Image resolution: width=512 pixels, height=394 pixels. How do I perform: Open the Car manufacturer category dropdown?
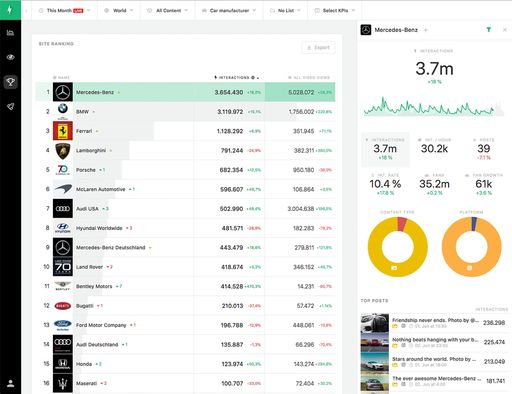pyautogui.click(x=229, y=10)
